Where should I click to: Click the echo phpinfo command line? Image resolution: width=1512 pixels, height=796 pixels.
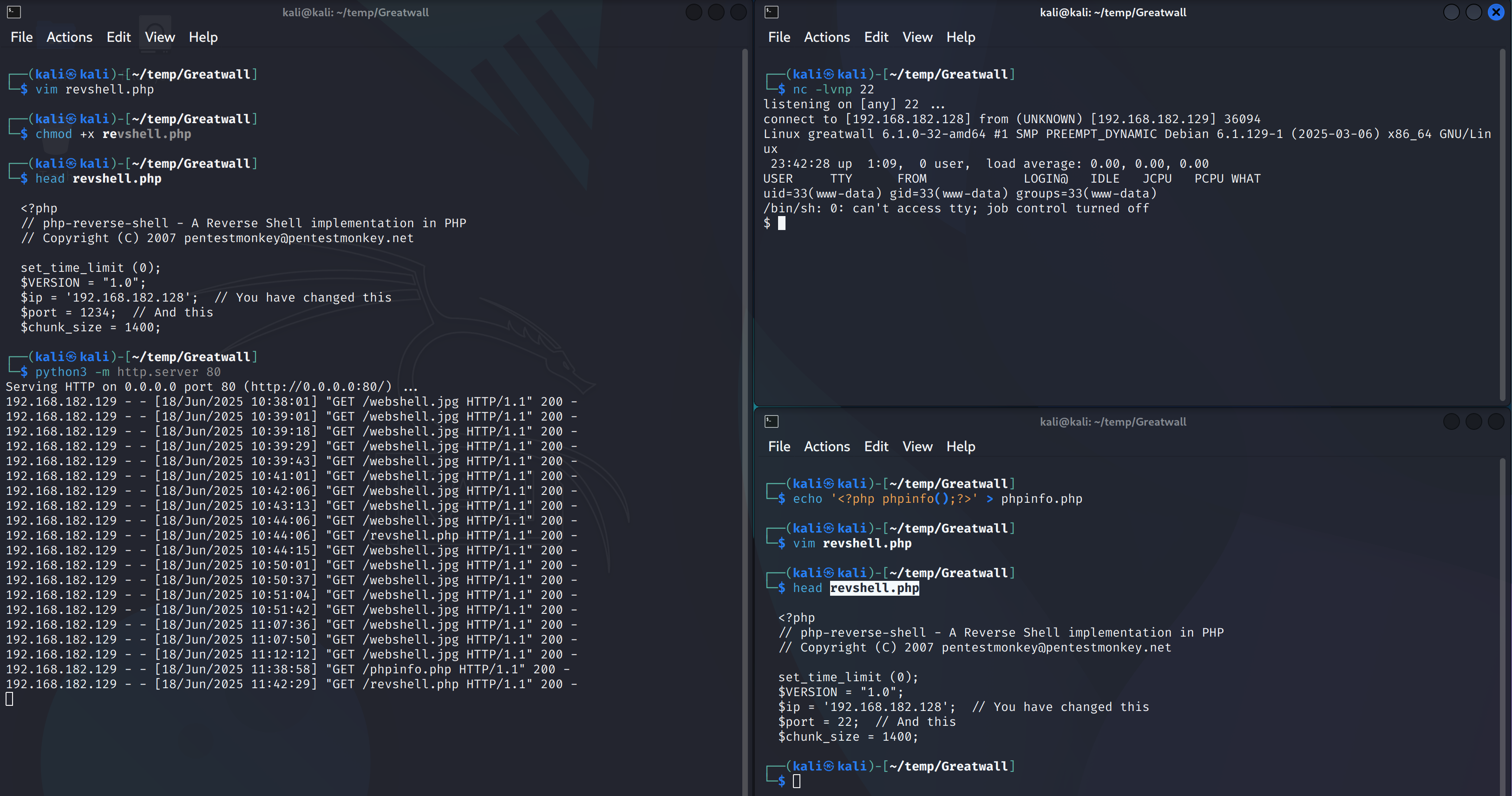pyautogui.click(x=937, y=499)
